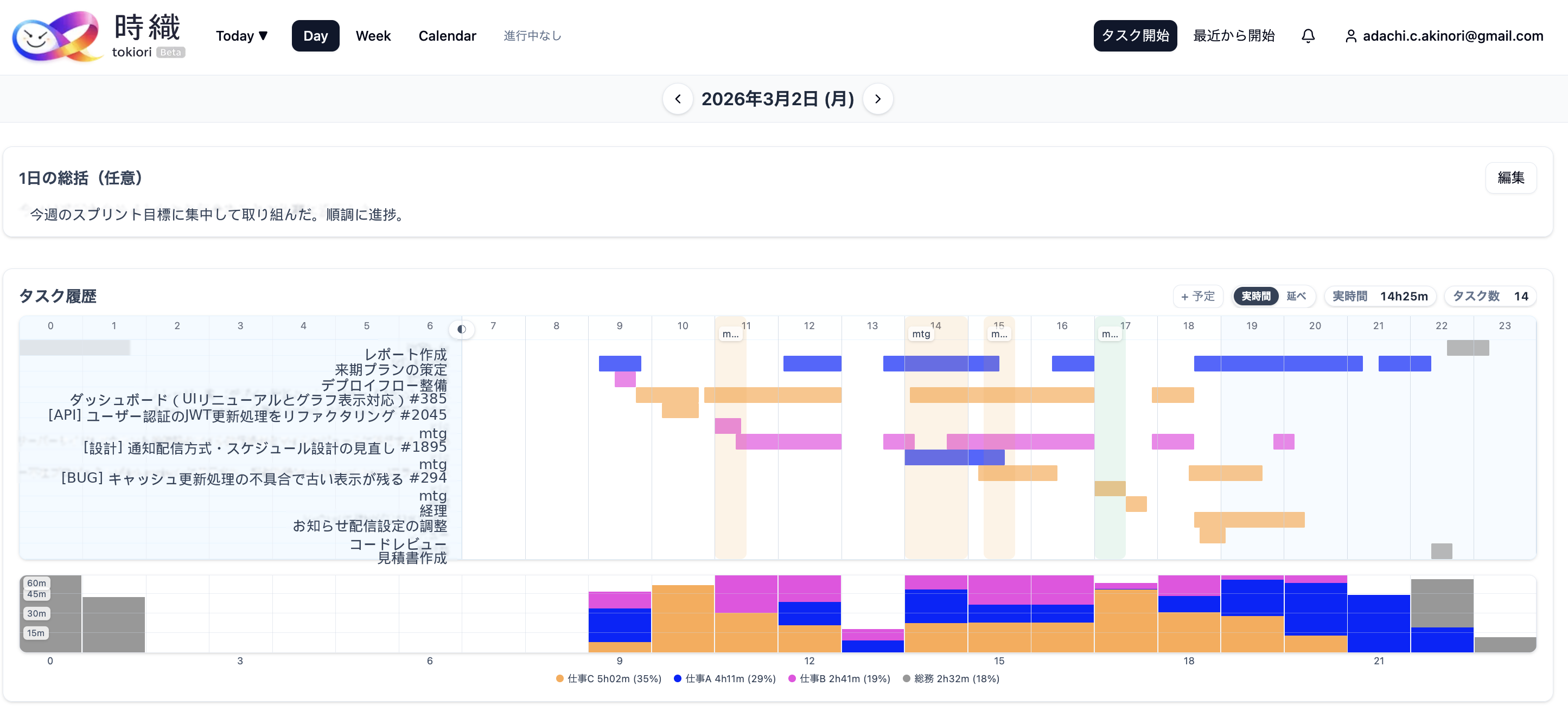Go to previous day arrow

click(x=678, y=99)
